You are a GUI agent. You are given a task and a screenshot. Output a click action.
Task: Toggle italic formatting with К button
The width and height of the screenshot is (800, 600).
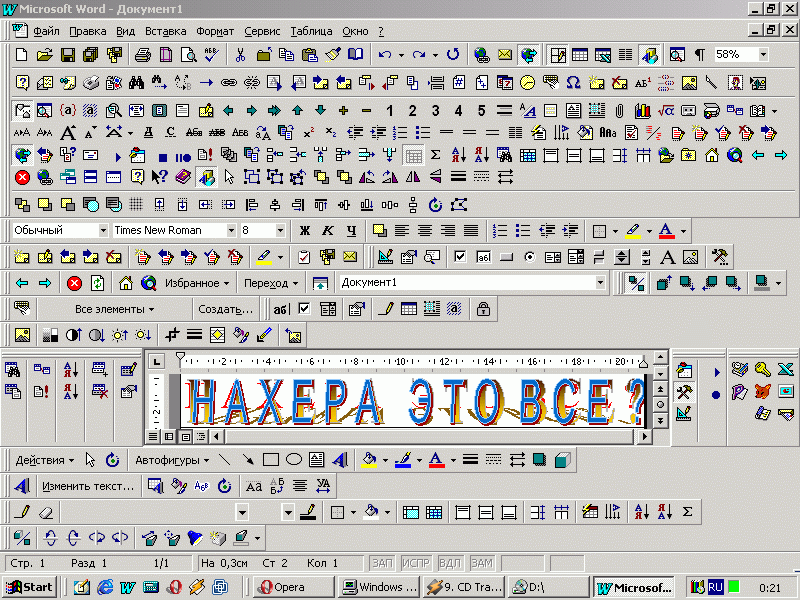[328, 231]
